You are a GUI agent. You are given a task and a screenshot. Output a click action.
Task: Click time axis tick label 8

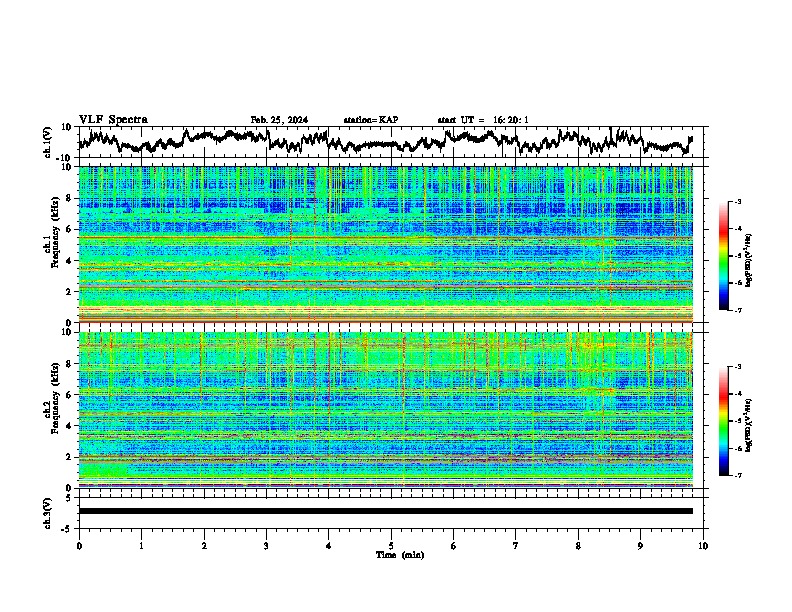click(x=578, y=546)
